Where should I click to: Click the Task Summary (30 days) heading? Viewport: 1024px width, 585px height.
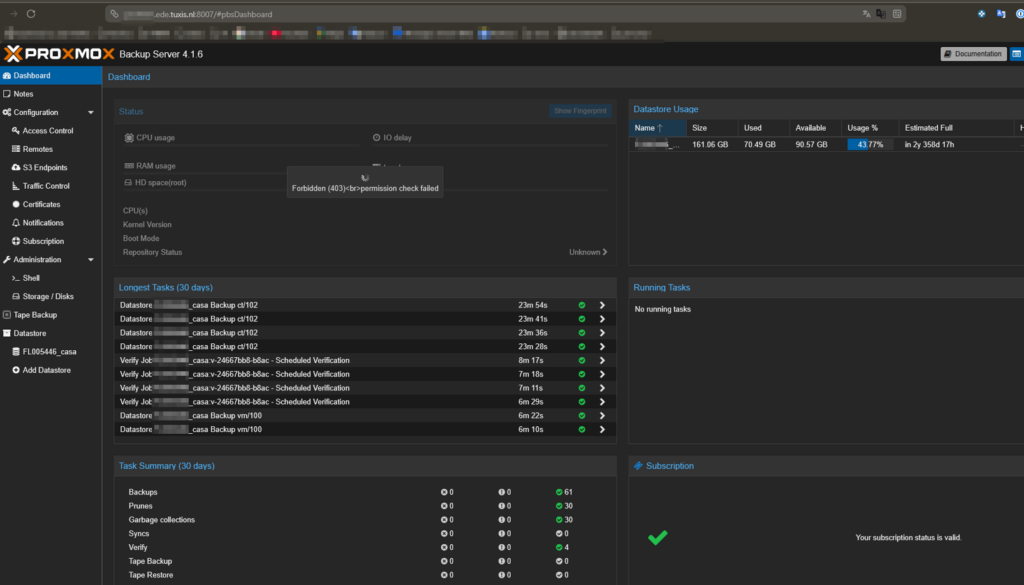pyautogui.click(x=167, y=466)
